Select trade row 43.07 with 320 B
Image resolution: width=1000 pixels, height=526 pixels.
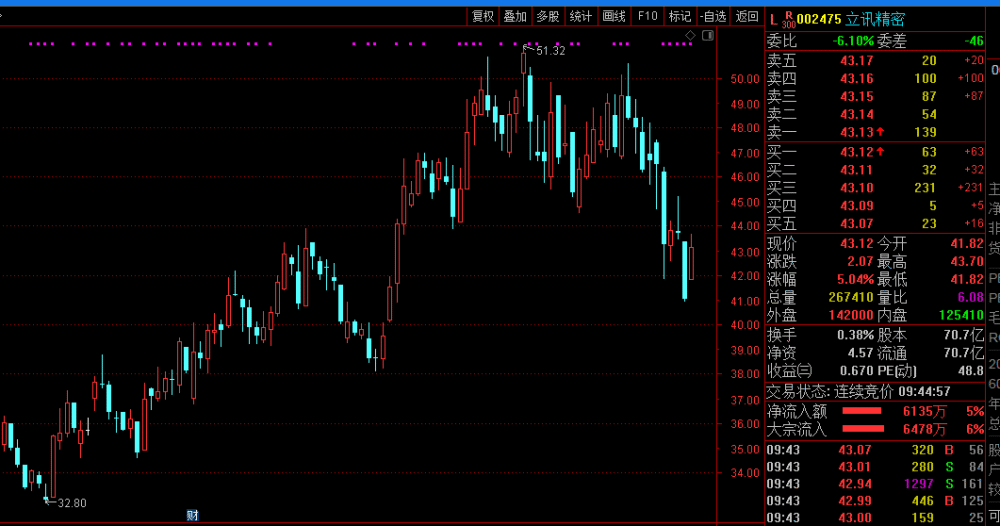875,450
